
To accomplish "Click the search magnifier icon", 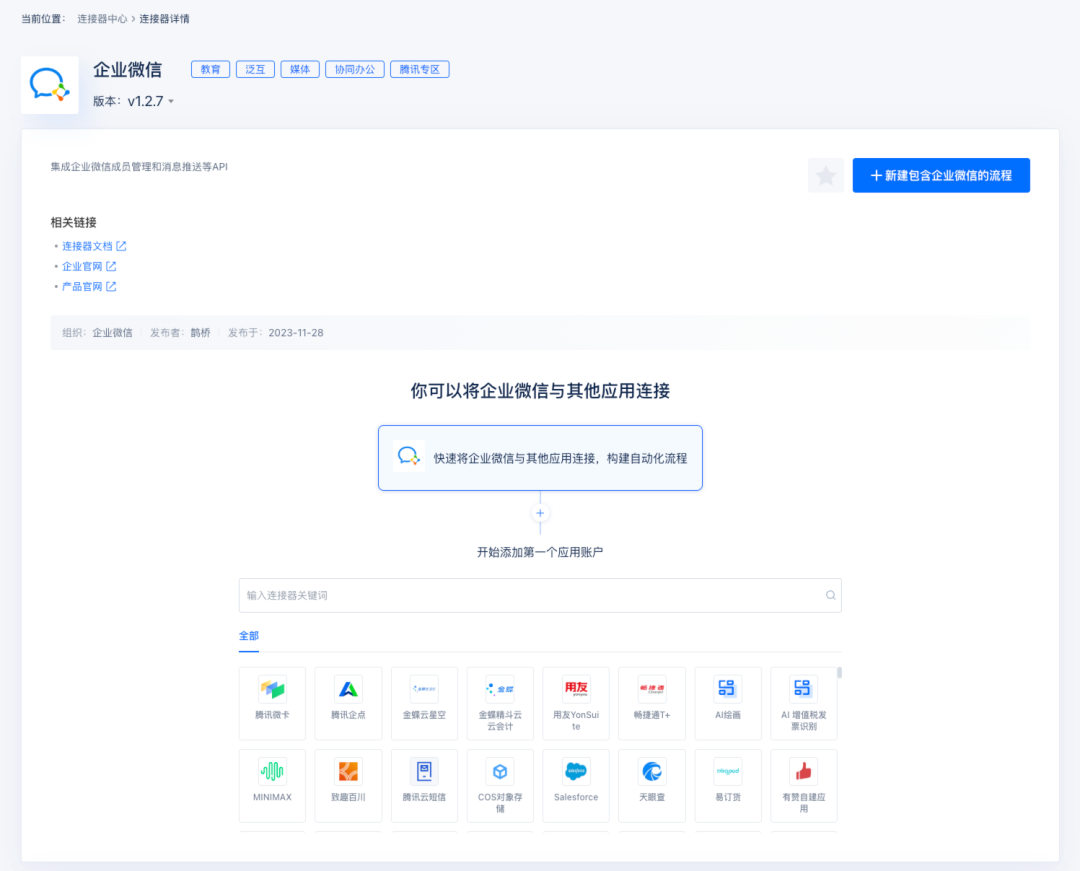I will click(x=831, y=595).
